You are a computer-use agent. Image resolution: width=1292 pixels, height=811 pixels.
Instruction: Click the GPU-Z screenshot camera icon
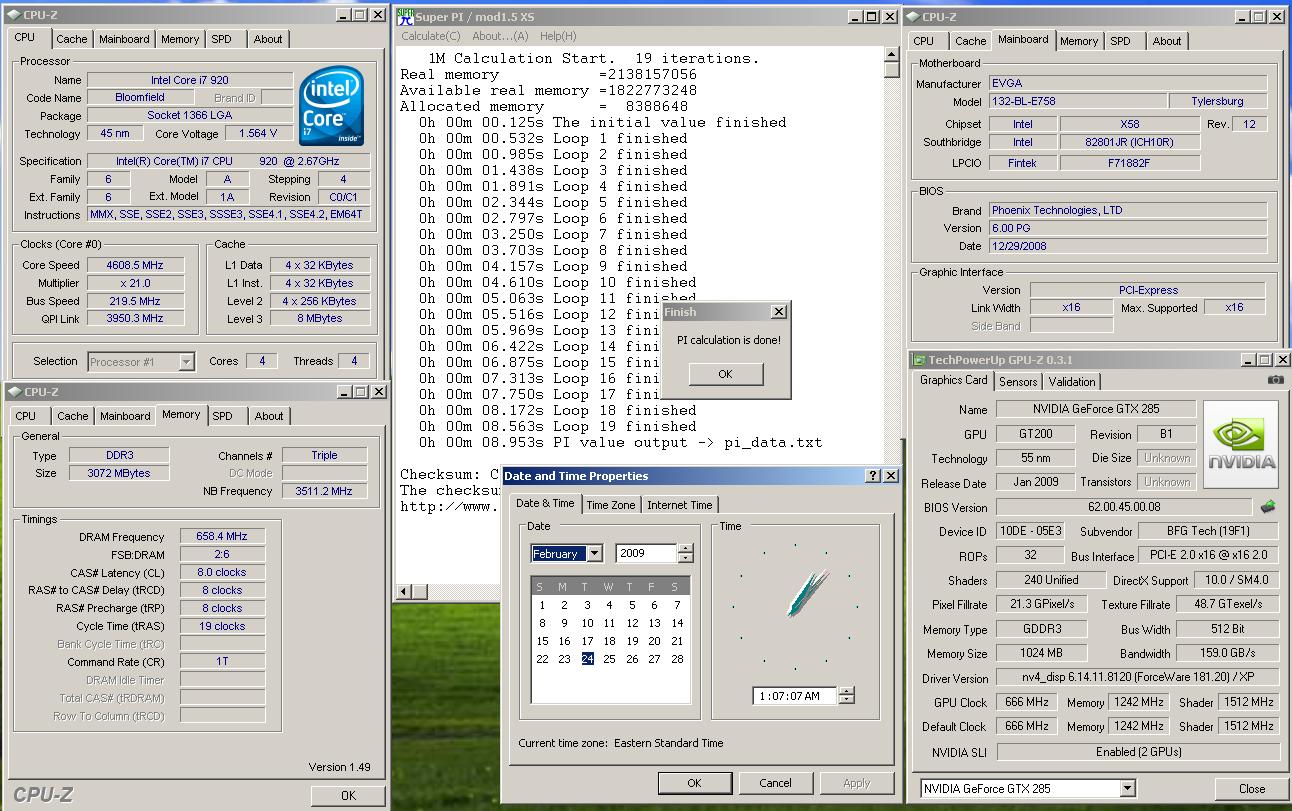1275,380
